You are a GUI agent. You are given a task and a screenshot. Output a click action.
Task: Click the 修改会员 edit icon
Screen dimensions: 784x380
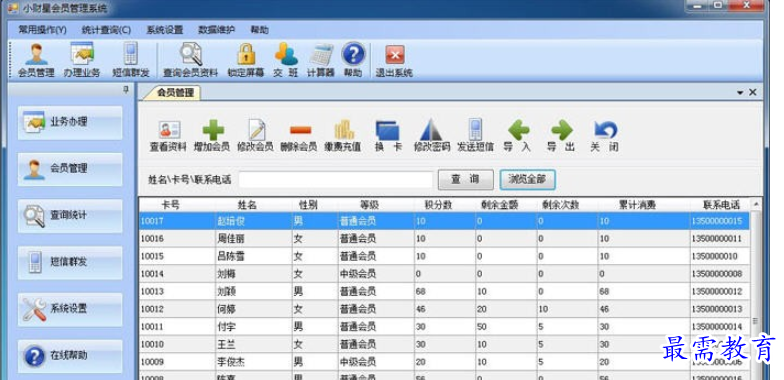[x=256, y=136]
